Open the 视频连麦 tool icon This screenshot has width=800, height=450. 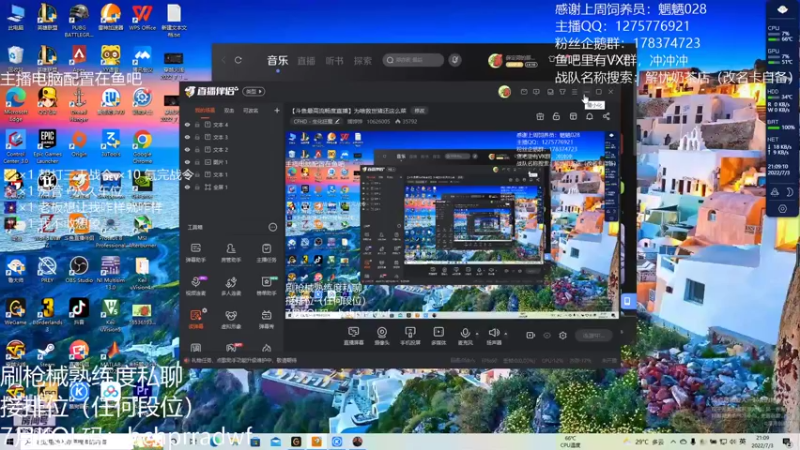tap(195, 286)
